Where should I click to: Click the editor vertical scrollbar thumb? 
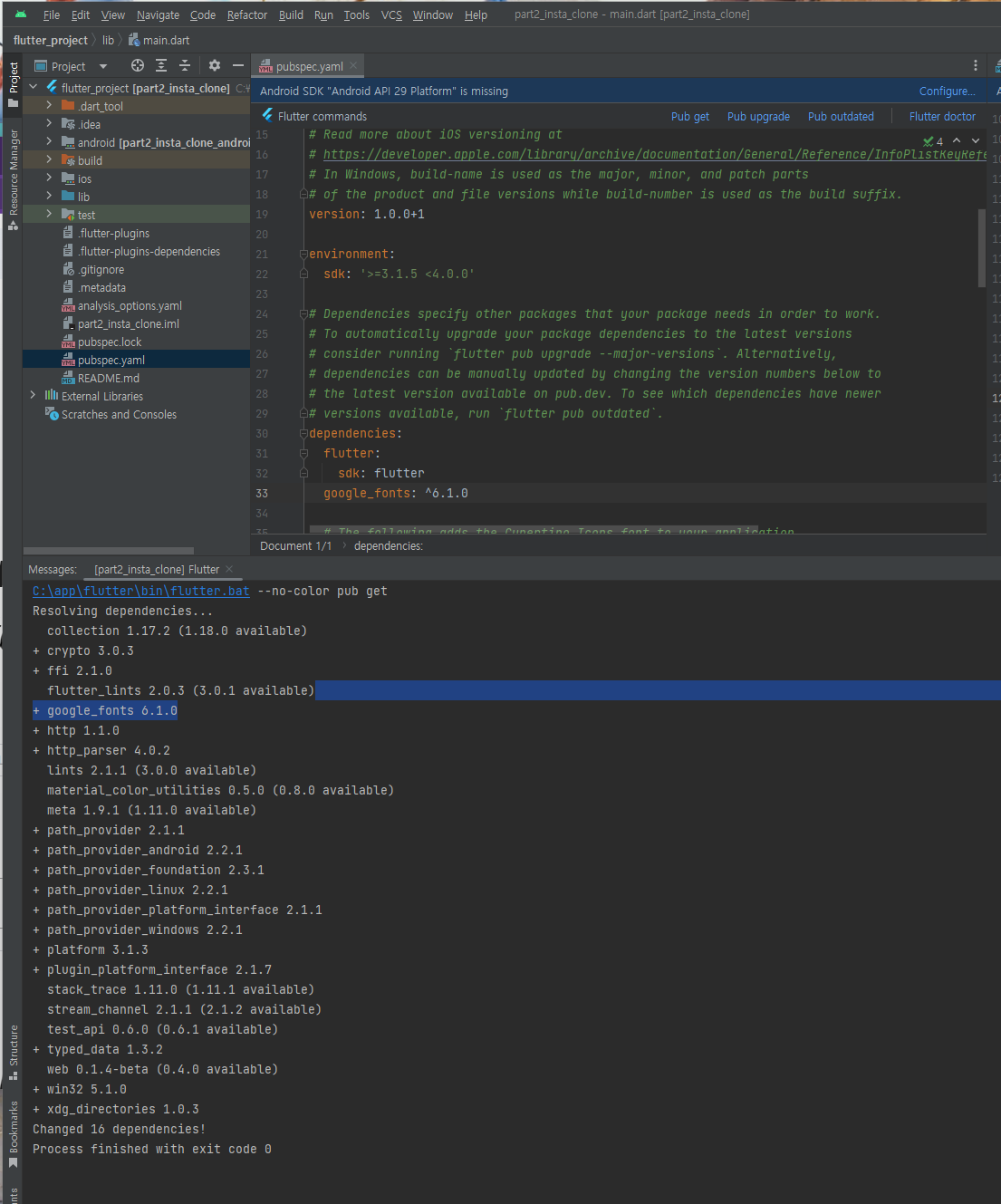[981, 248]
